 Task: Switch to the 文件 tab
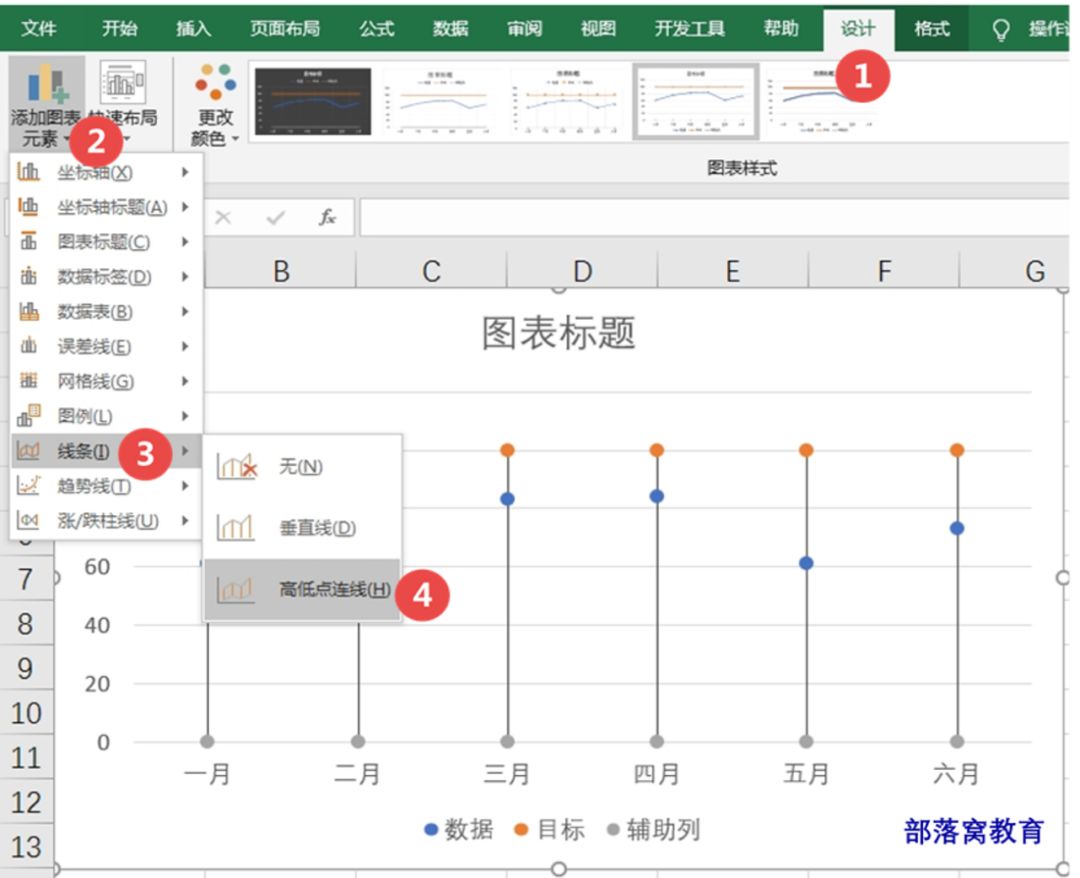(x=39, y=28)
